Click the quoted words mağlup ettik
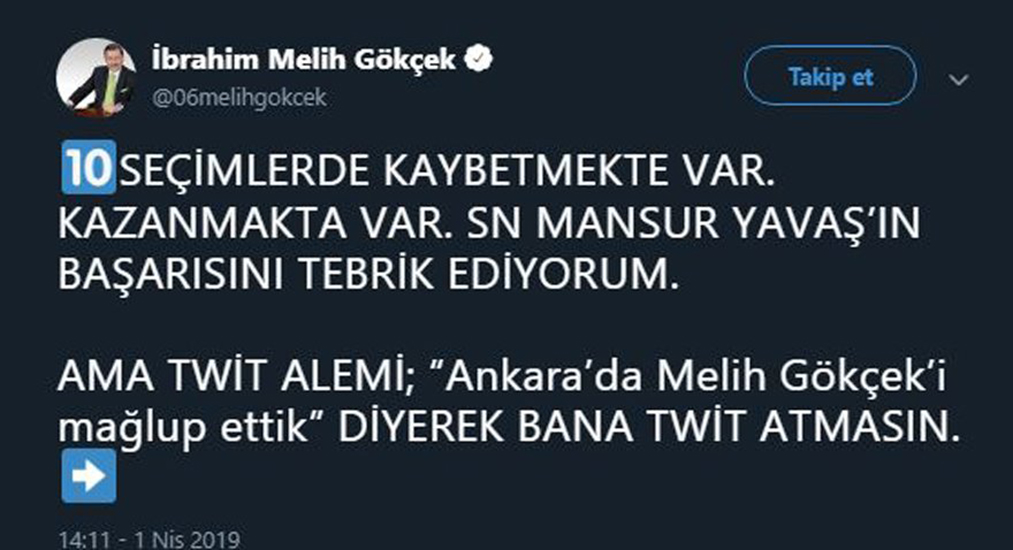This screenshot has width=1013, height=550. (188, 429)
